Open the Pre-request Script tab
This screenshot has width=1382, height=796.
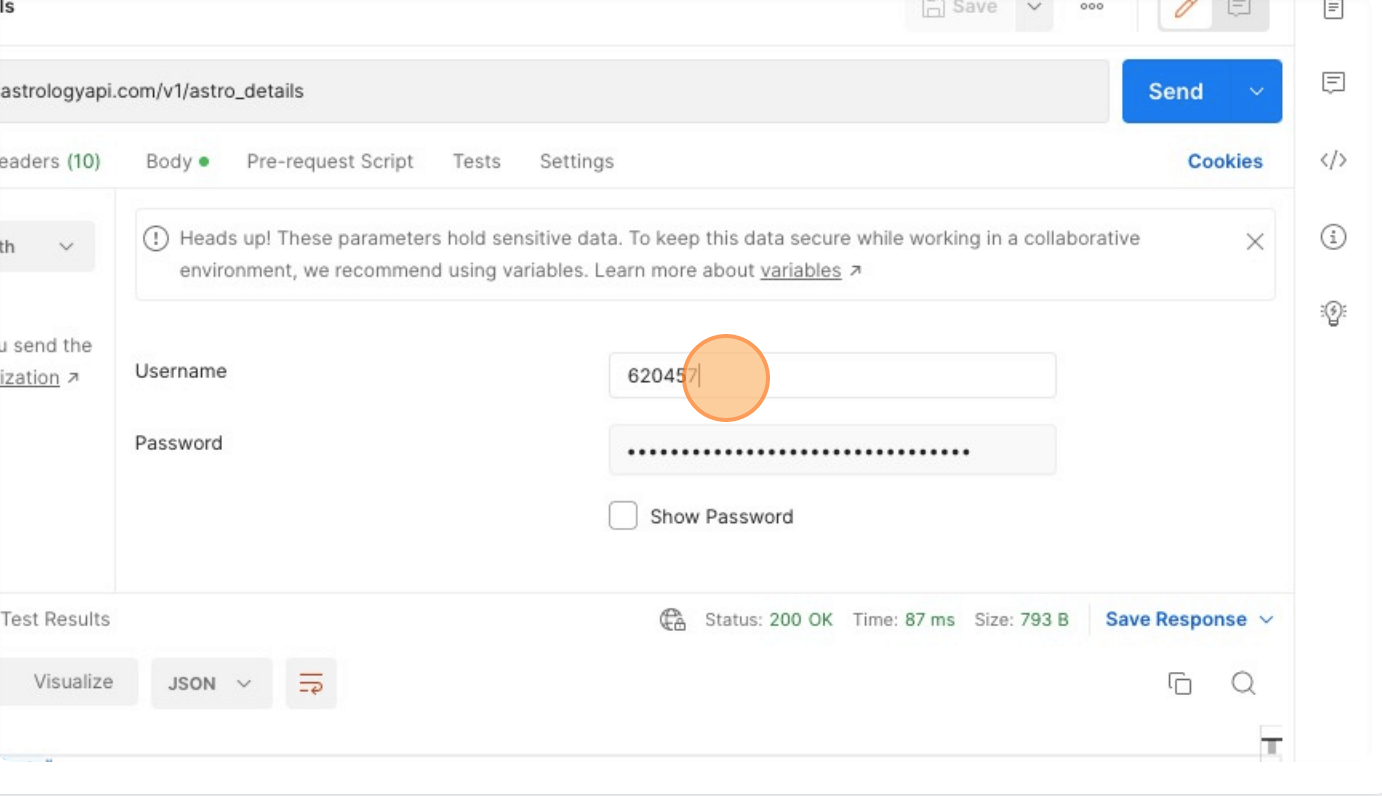pyautogui.click(x=330, y=161)
